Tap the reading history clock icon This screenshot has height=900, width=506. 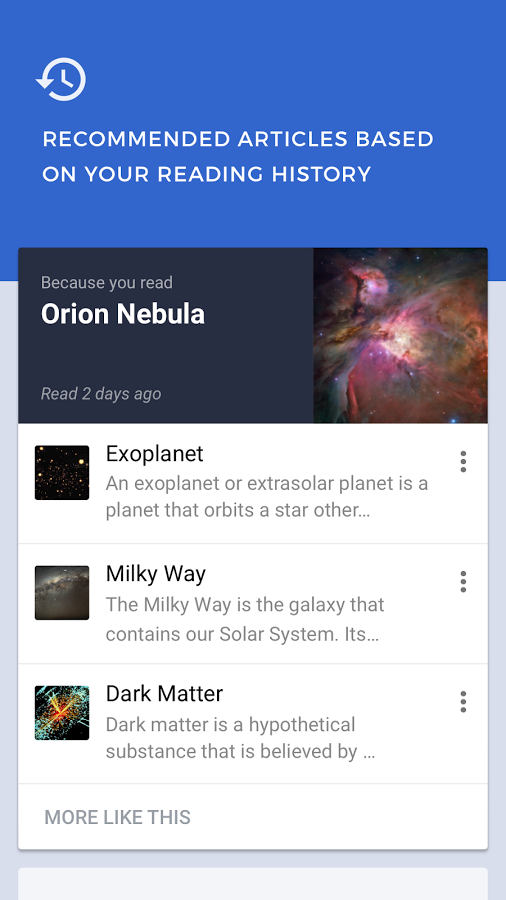pyautogui.click(x=61, y=79)
